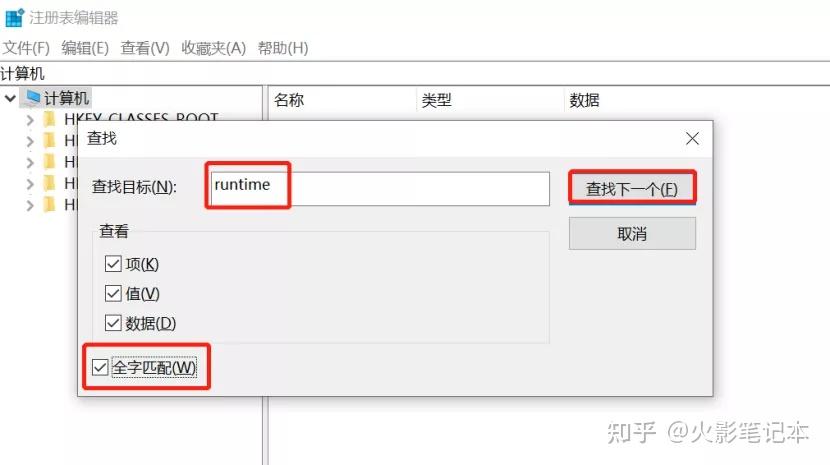Collapse the 计算机 root tree node

(10, 98)
